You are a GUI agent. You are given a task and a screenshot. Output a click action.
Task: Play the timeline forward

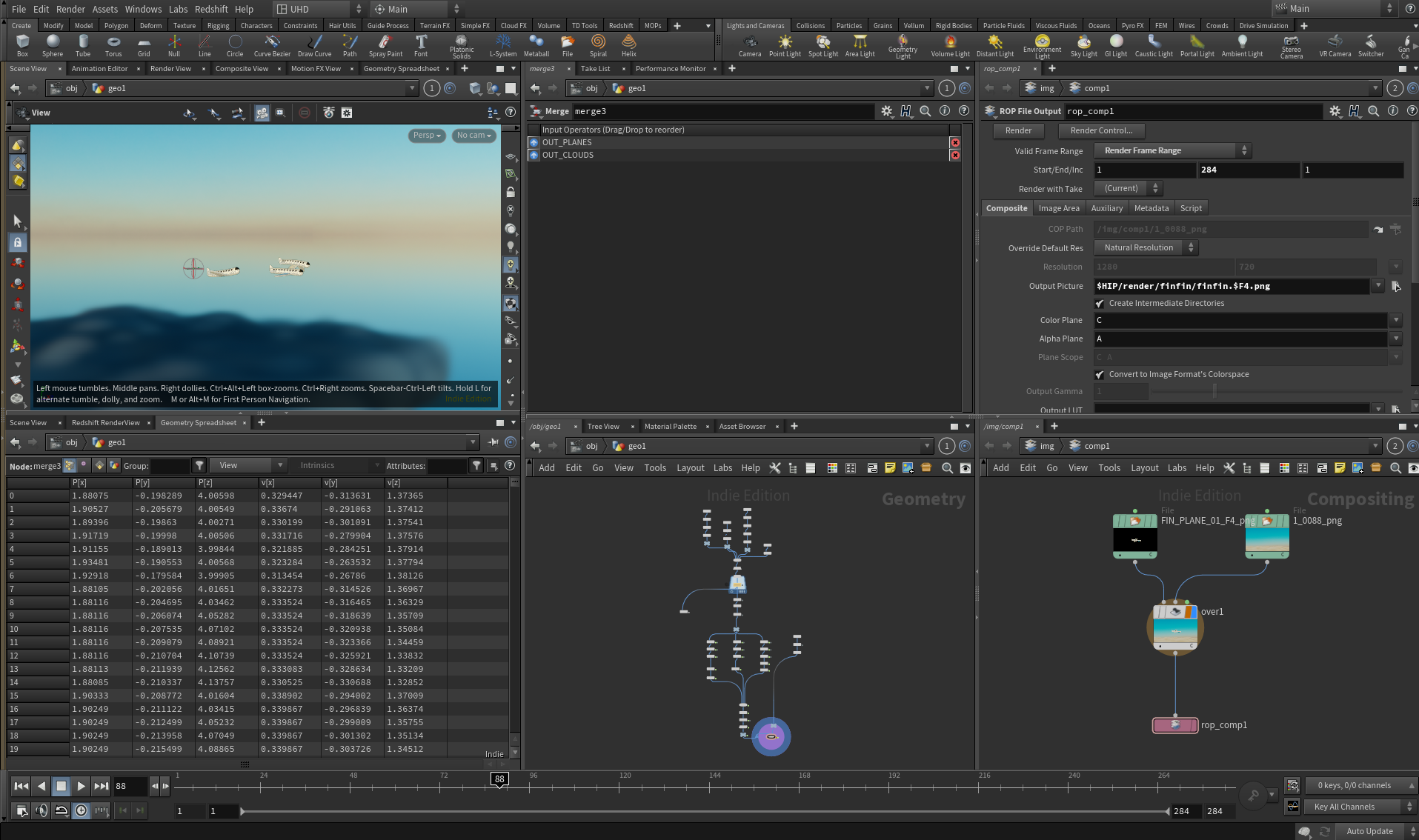pyautogui.click(x=82, y=786)
